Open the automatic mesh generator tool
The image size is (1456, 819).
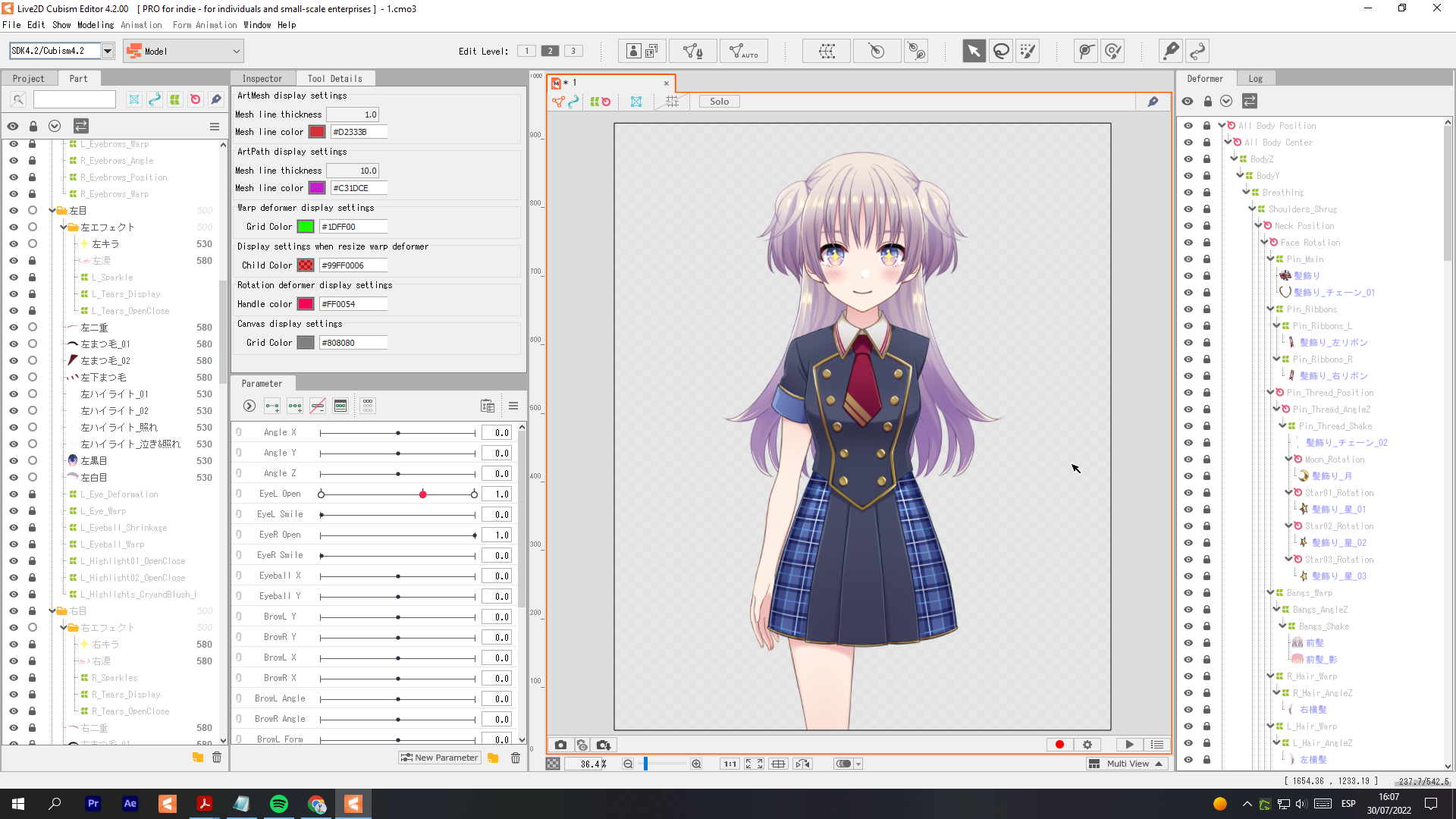[x=743, y=51]
